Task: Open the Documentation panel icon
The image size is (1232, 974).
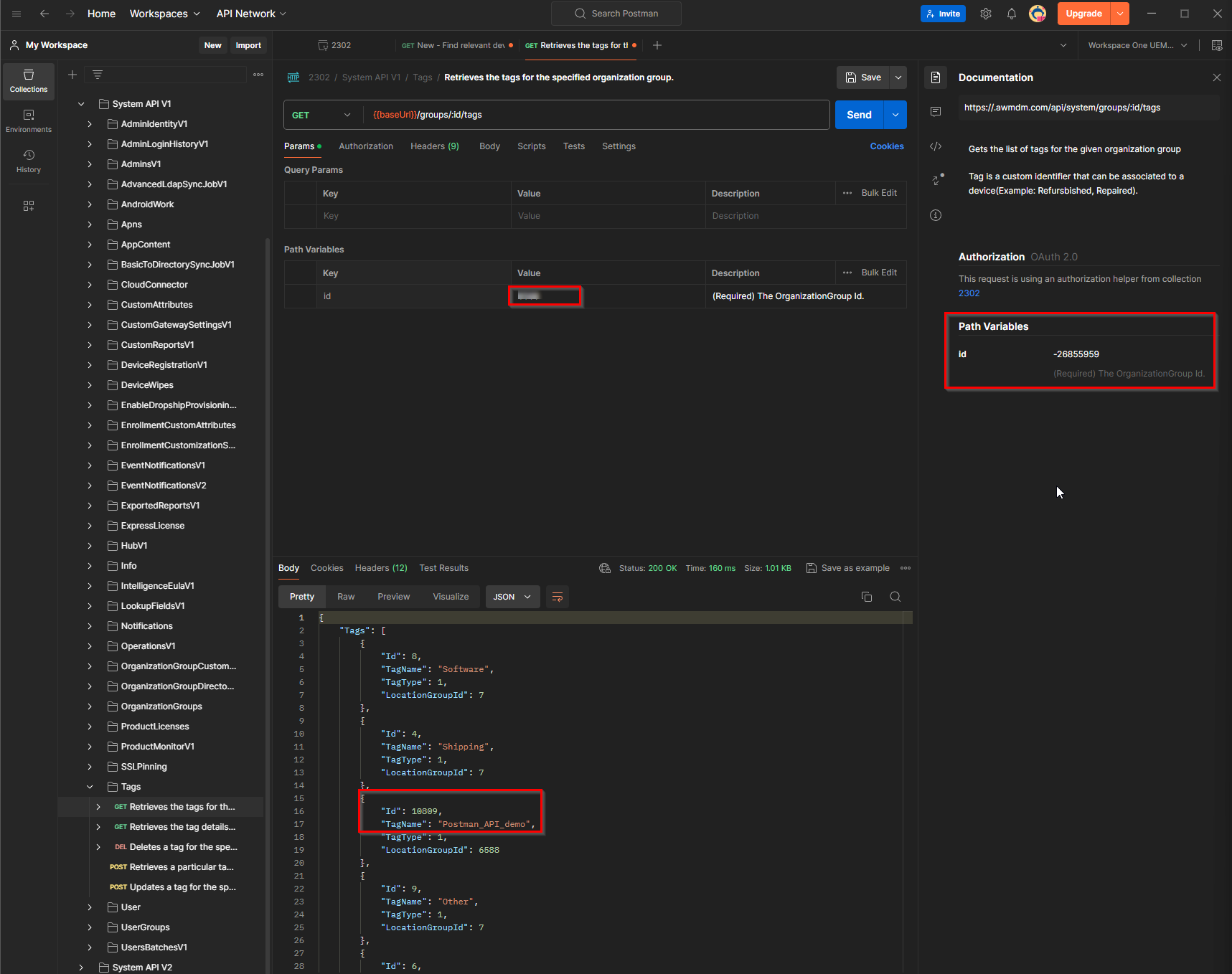Action: coord(936,77)
